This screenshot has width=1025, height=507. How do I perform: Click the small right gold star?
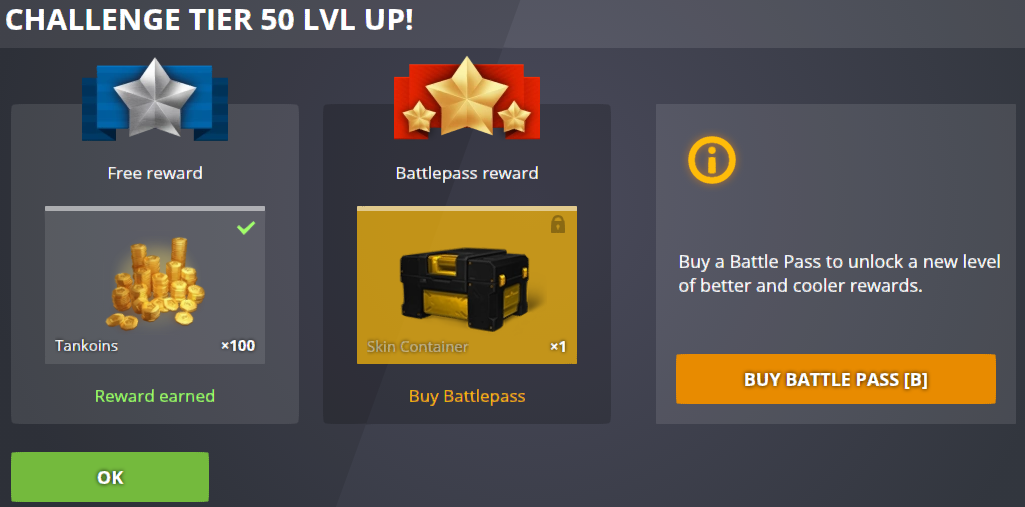514,118
